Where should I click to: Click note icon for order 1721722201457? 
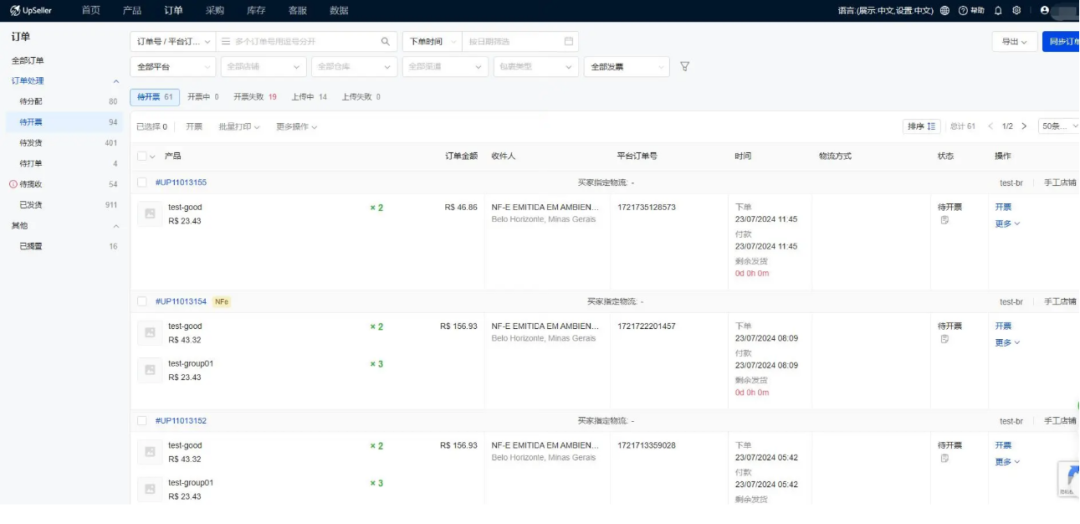tap(944, 339)
